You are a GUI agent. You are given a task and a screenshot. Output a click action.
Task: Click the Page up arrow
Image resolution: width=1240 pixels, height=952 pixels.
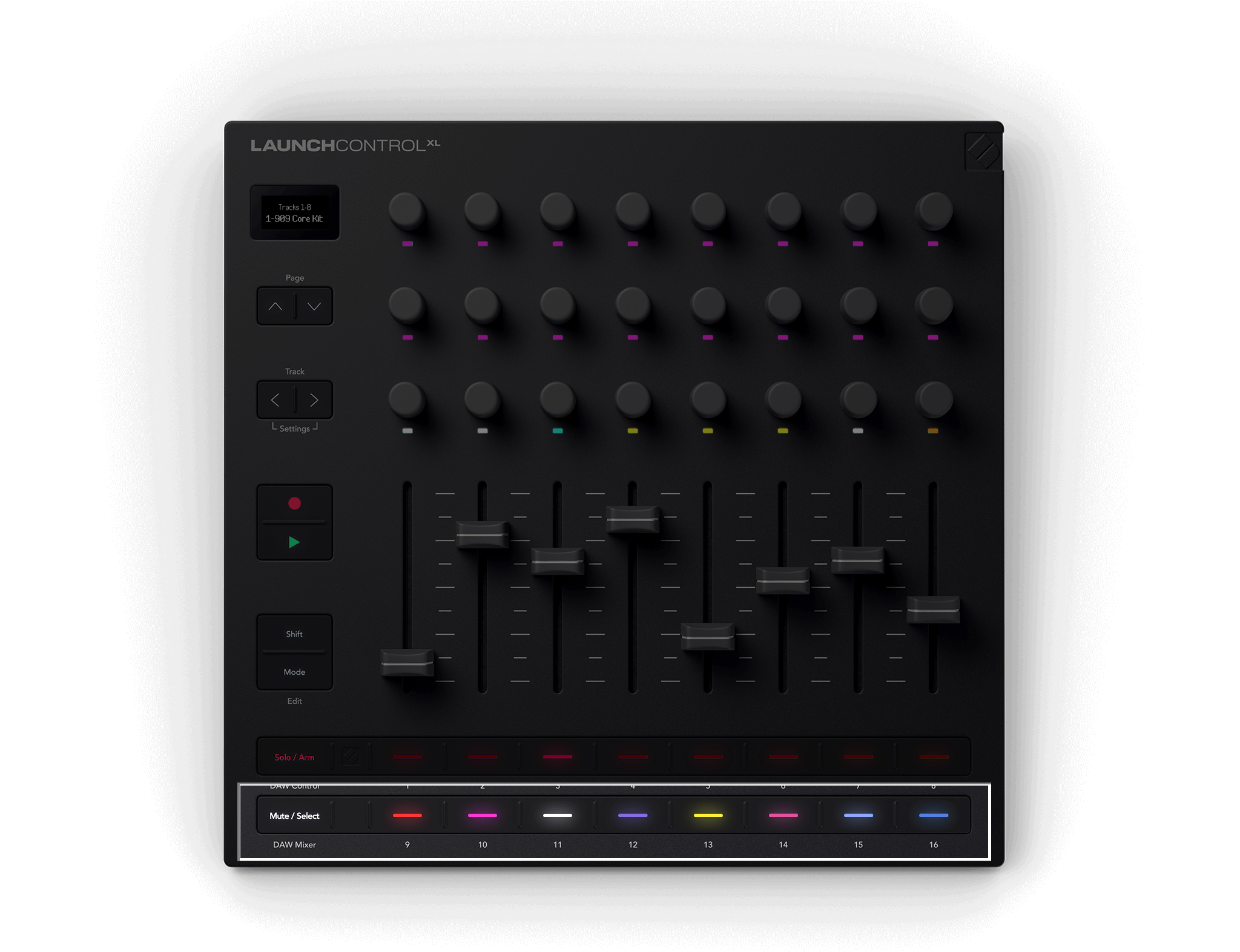[x=275, y=306]
